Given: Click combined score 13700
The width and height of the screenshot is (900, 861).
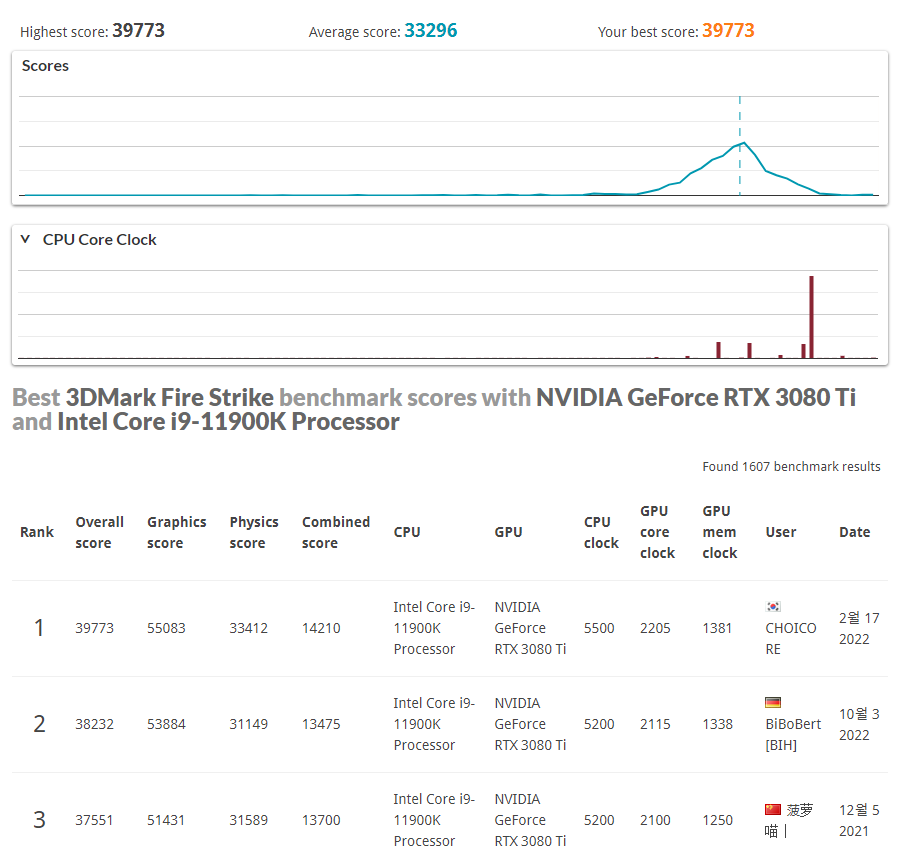Looking at the screenshot, I should click(x=321, y=820).
